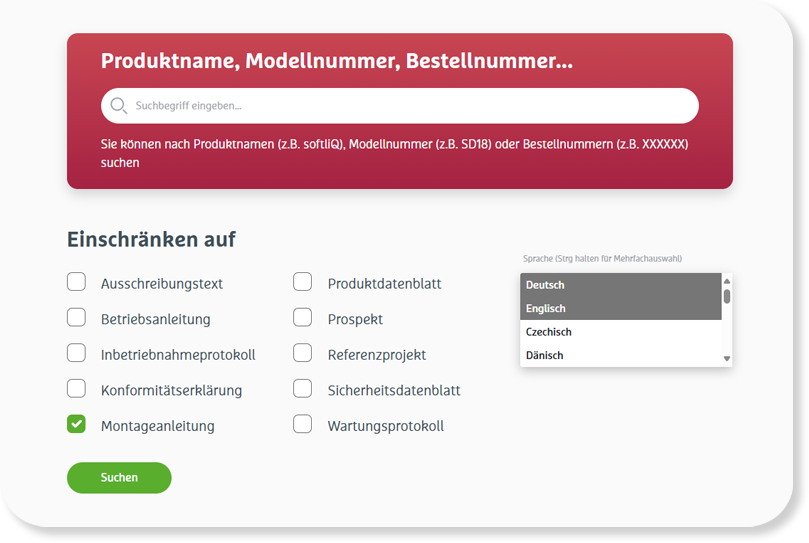Enable the Produktdatenblatt filter checkbox
Screen dimensions: 809x543
coord(303,282)
